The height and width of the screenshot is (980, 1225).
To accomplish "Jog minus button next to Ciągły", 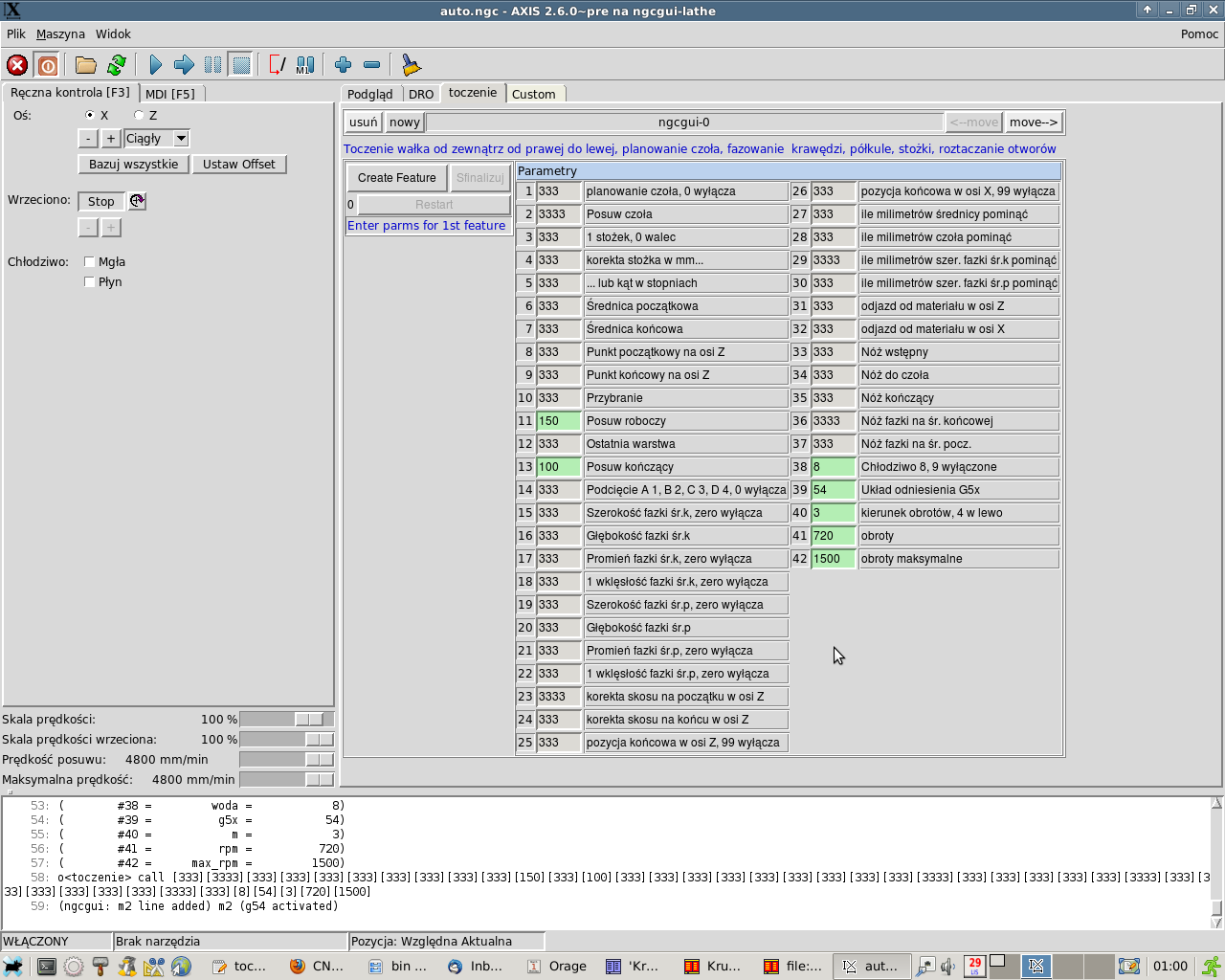I will pyautogui.click(x=88, y=139).
